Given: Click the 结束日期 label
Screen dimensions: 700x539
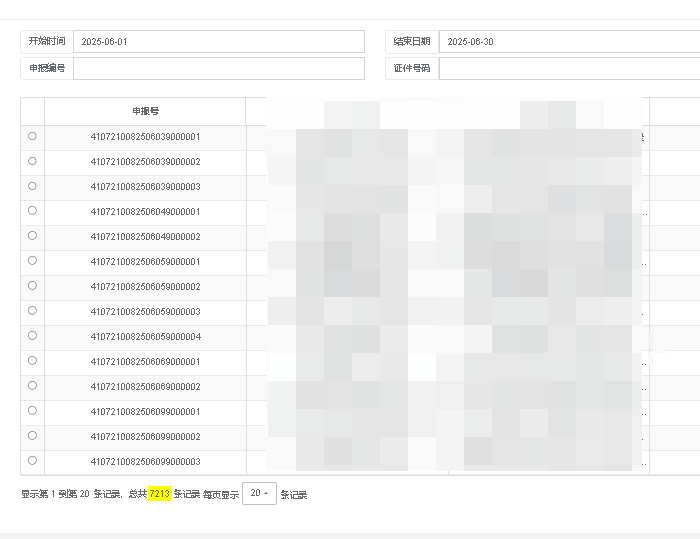Looking at the screenshot, I should point(412,41).
